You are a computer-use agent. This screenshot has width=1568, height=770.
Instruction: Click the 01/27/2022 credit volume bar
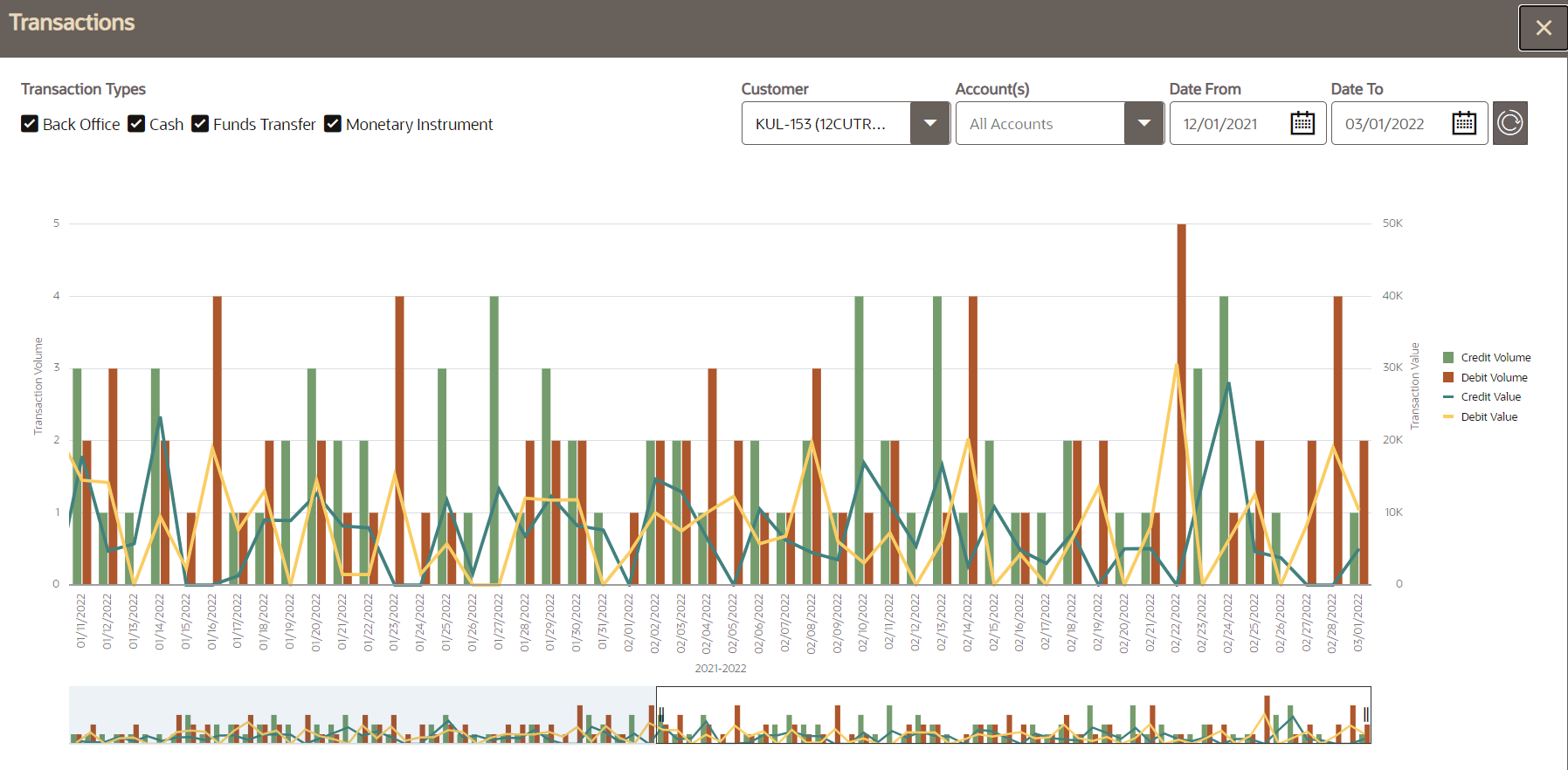tap(494, 440)
